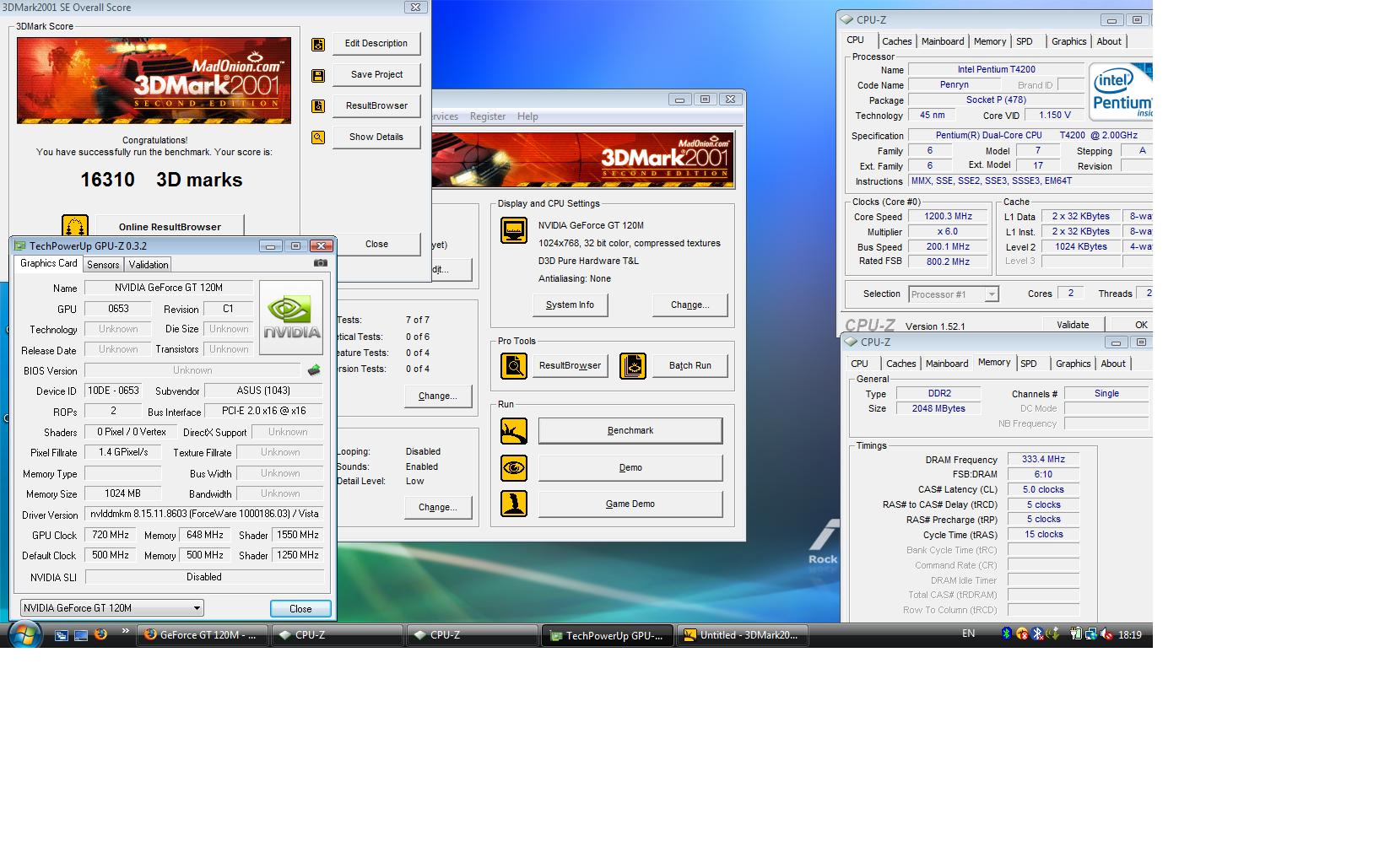Open the Graphics tab in top CPU-Z
This screenshot has height=868, width=1390.
(x=1069, y=41)
